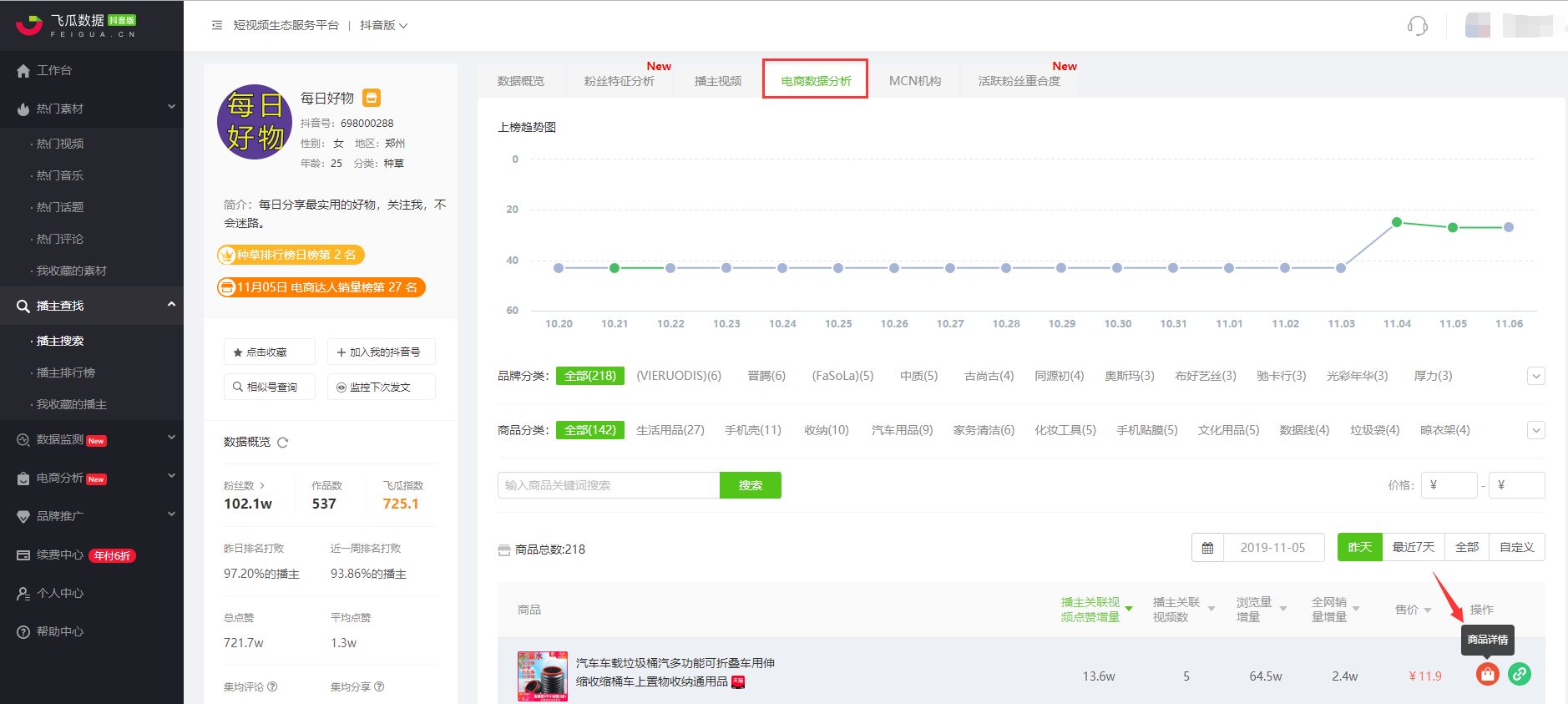
Task: Select the 最近7天 date range
Action: [x=1413, y=547]
